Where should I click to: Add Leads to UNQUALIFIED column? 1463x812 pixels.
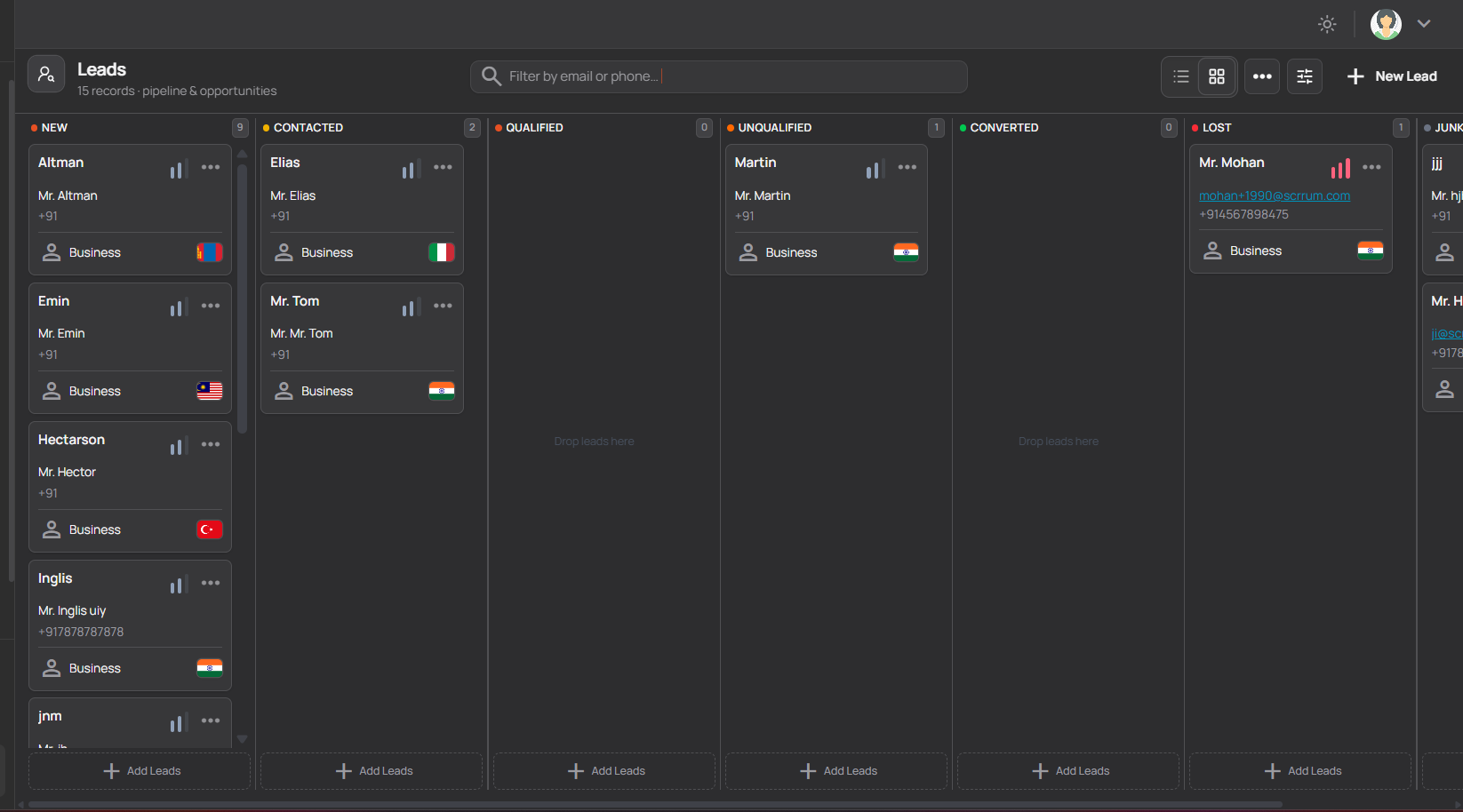coord(836,771)
